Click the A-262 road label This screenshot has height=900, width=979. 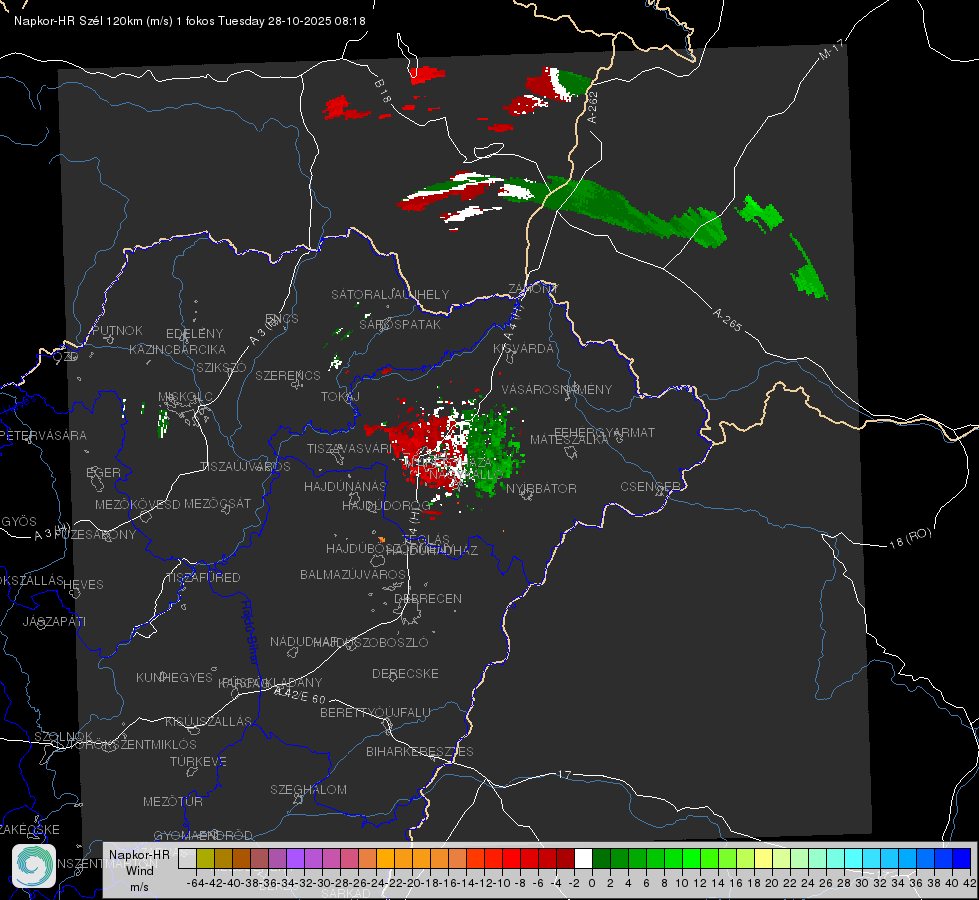point(593,107)
